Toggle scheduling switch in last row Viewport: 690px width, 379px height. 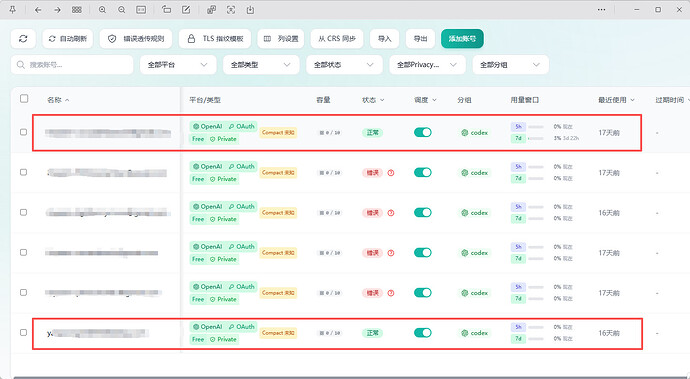coord(423,332)
